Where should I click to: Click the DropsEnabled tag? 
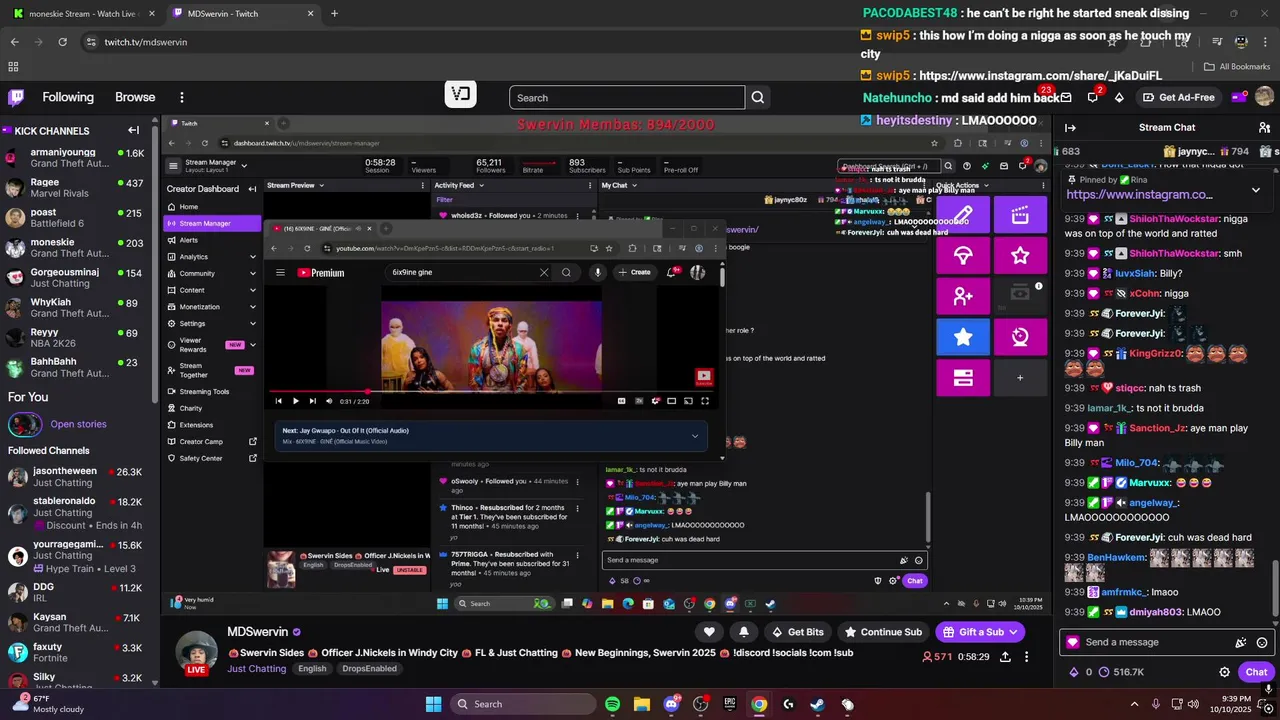(369, 669)
